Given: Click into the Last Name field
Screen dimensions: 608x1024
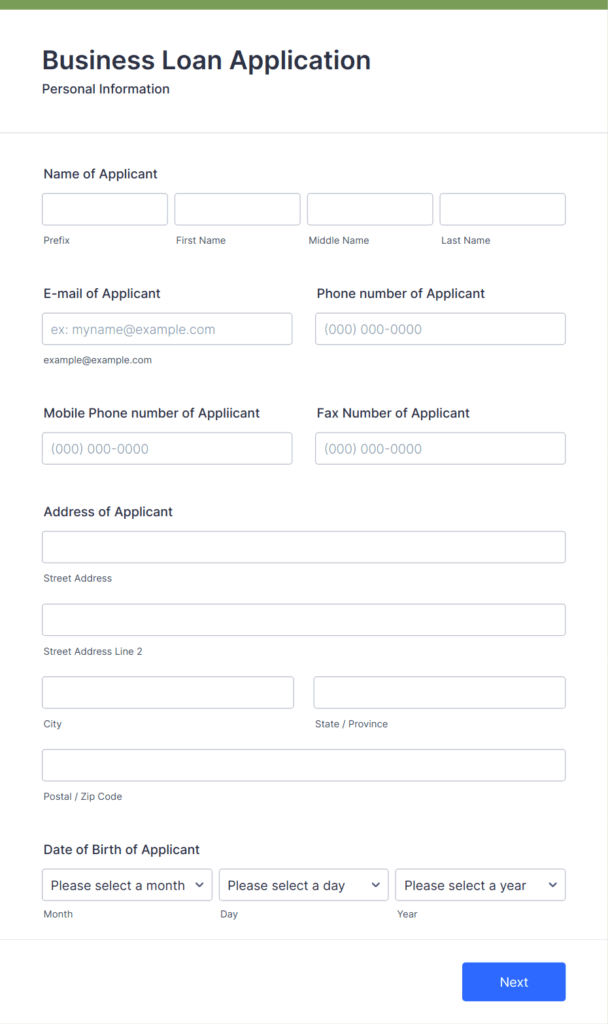Looking at the screenshot, I should [x=502, y=209].
